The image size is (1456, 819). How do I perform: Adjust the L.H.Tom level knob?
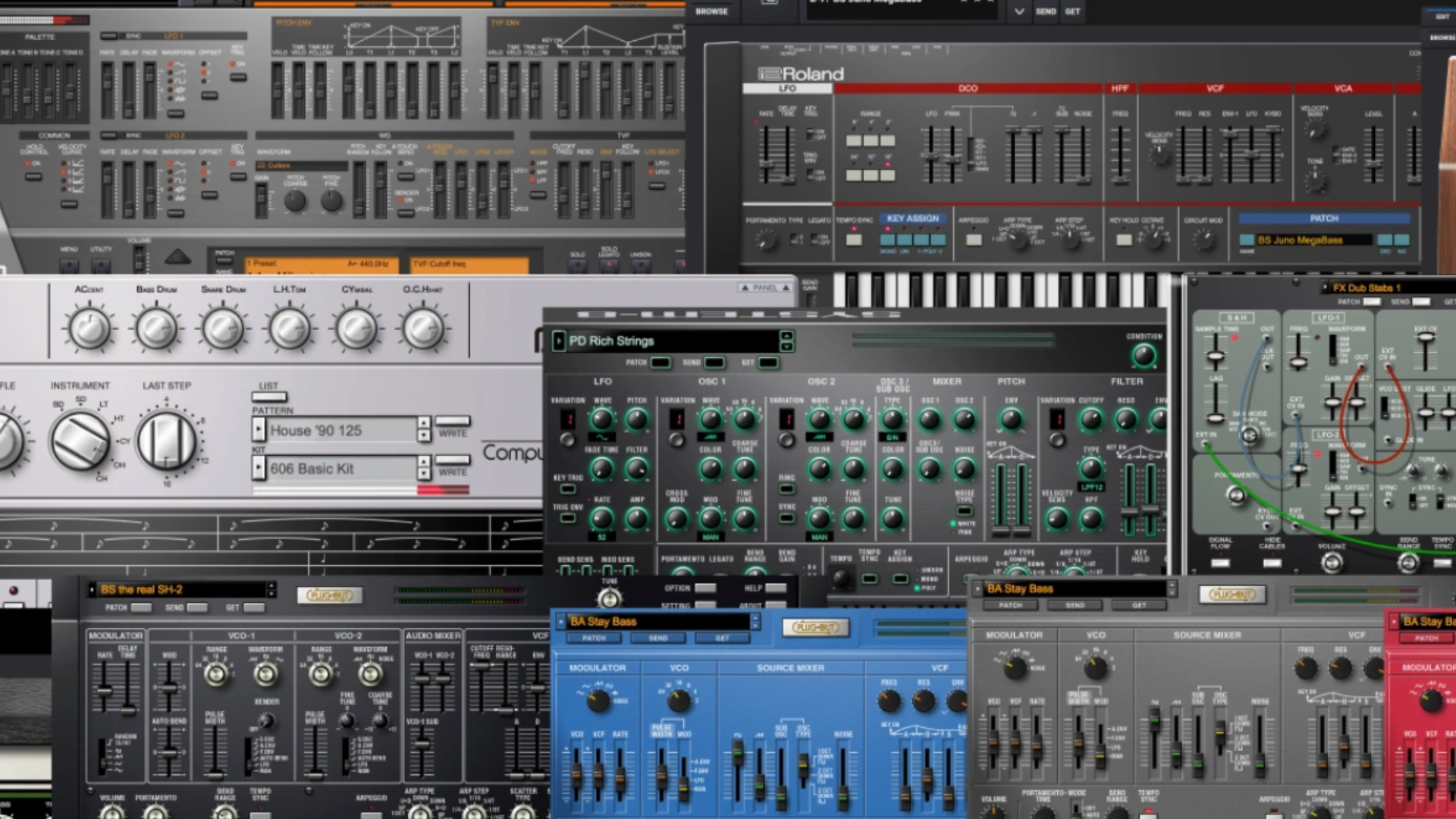290,328
